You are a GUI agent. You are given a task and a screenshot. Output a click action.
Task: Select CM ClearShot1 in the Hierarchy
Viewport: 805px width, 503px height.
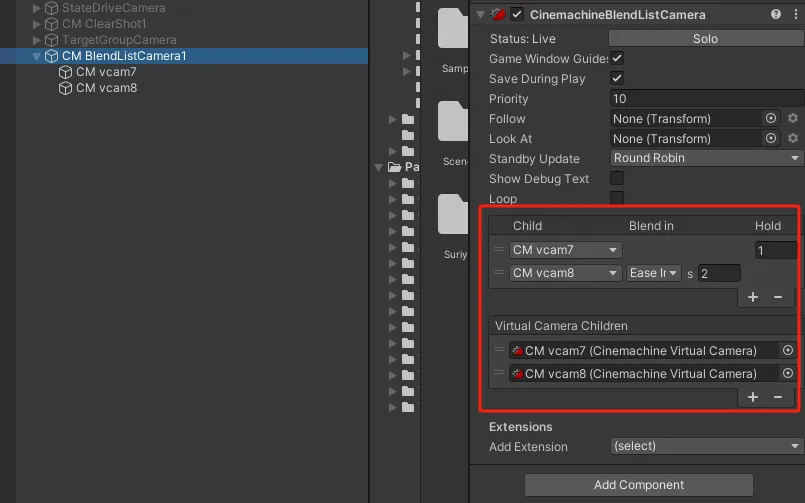tap(104, 24)
